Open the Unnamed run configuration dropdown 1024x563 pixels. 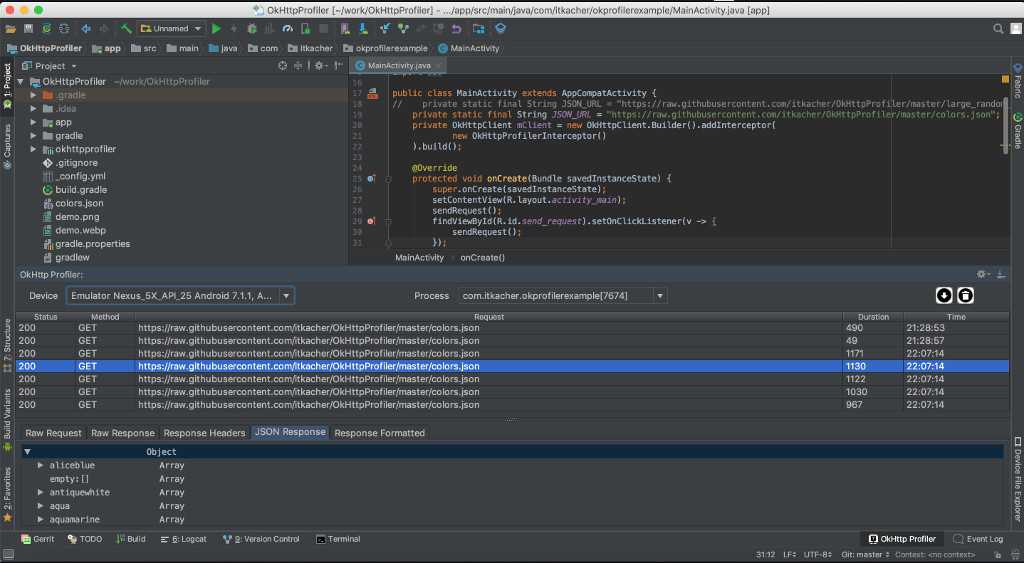tap(172, 29)
